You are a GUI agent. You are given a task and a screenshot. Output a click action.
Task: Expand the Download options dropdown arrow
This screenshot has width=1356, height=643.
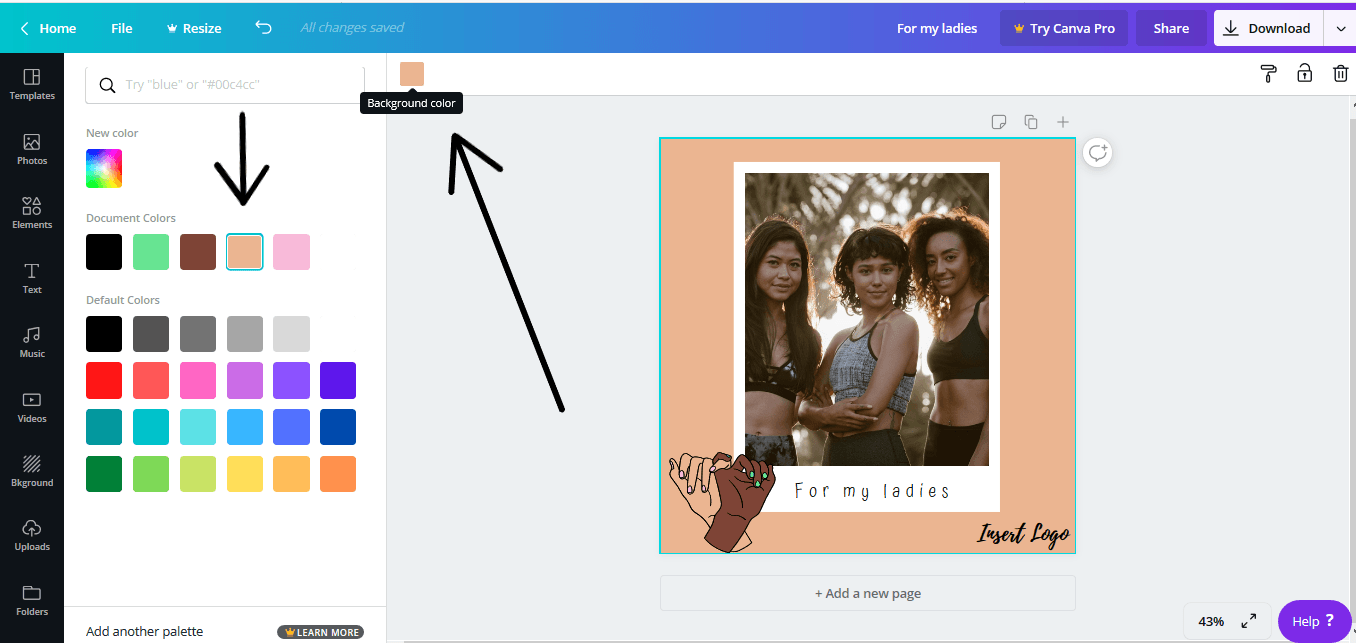pos(1340,28)
